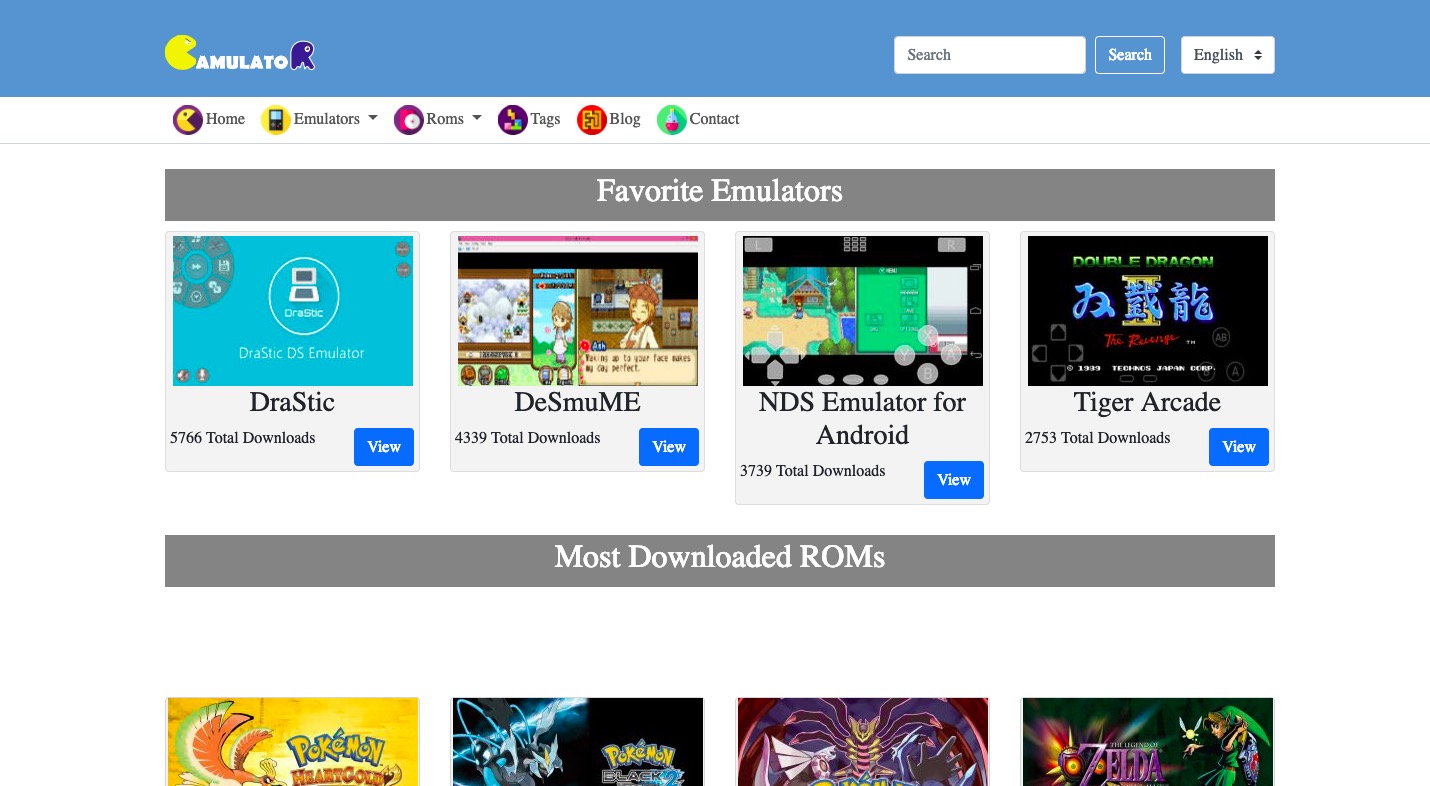This screenshot has height=786, width=1430.
Task: View the Tiger Arcade emulator
Action: pyautogui.click(x=1239, y=447)
